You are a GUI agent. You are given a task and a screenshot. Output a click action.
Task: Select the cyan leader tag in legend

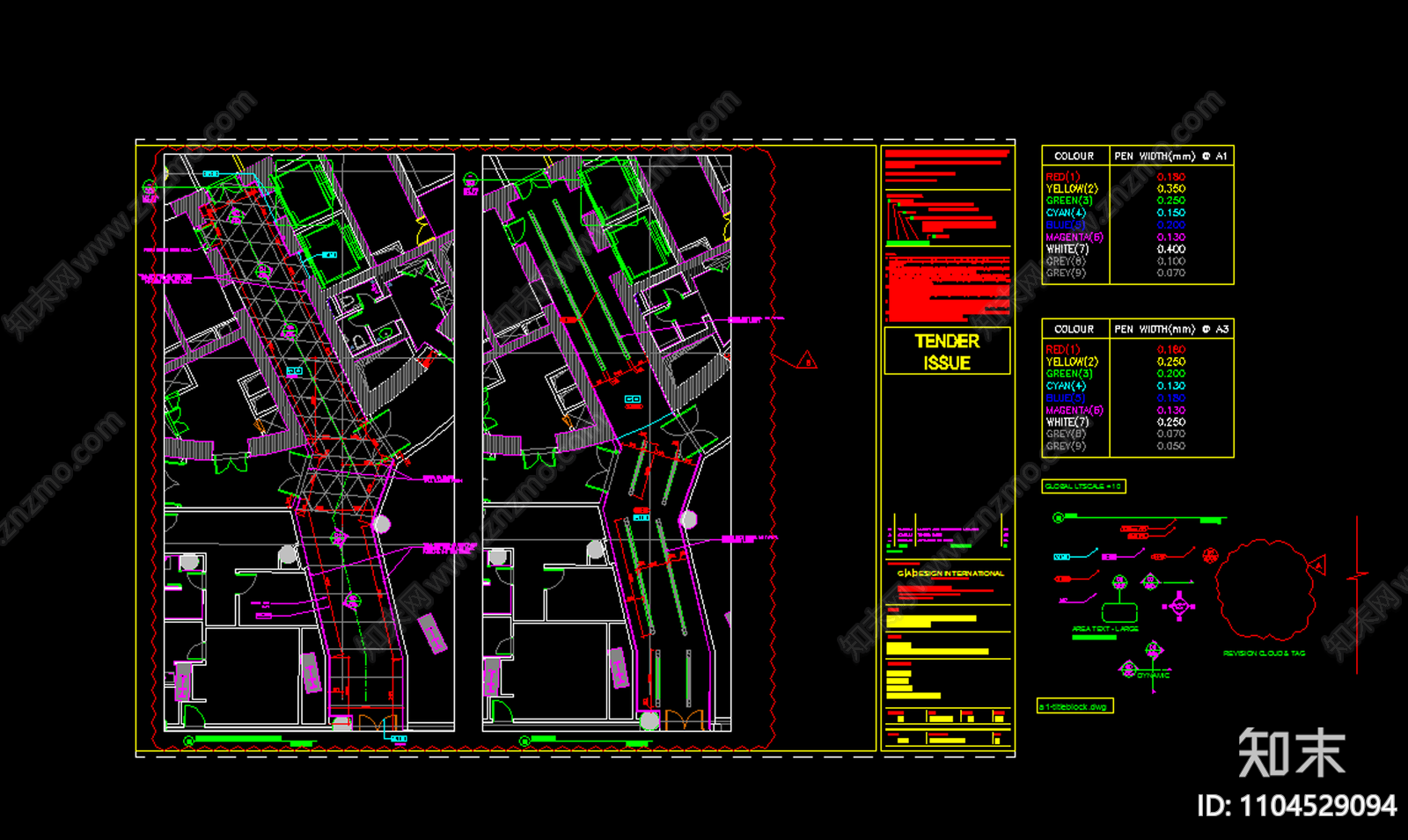point(1075,556)
